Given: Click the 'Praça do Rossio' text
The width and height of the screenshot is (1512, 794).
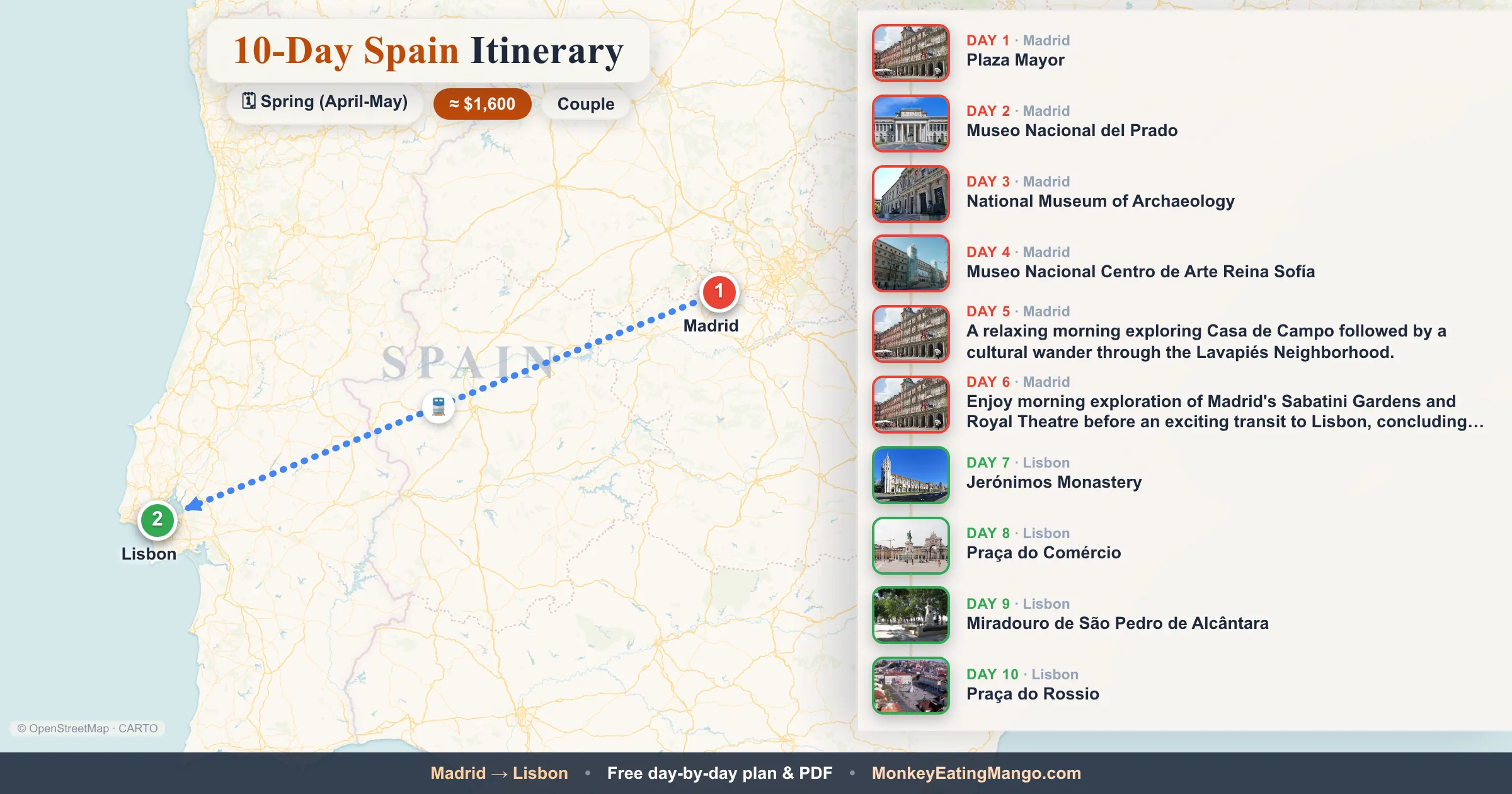Looking at the screenshot, I should [1033, 694].
